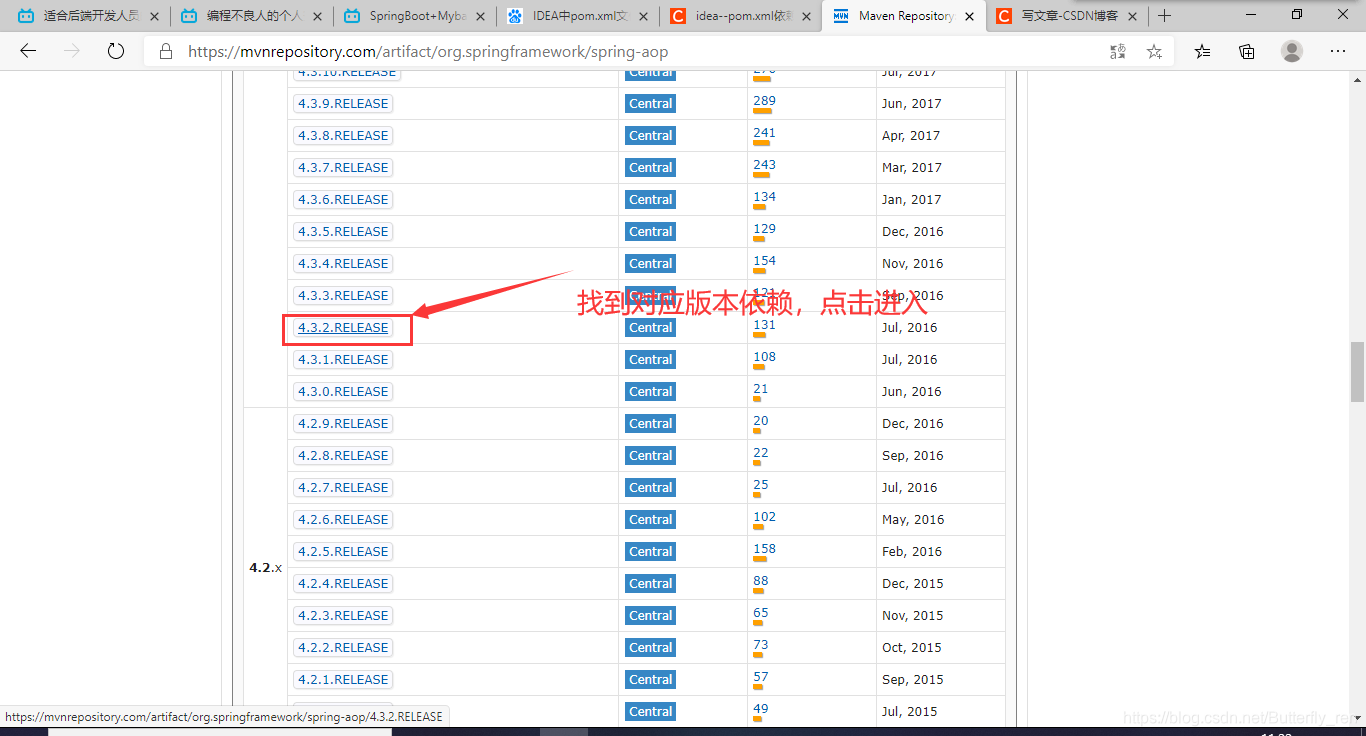
Task: Click the site lock icon in address bar
Action: click(165, 52)
